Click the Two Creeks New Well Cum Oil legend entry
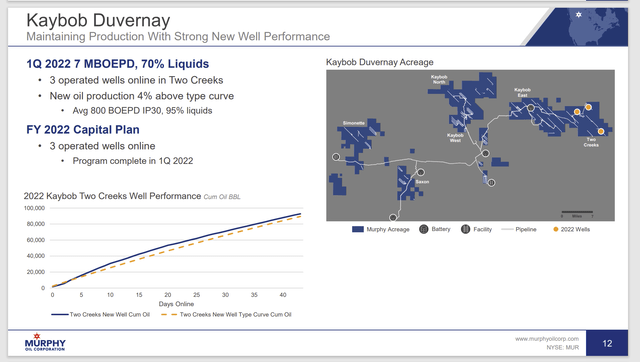Viewport: 640px width, 362px height. (x=100, y=315)
